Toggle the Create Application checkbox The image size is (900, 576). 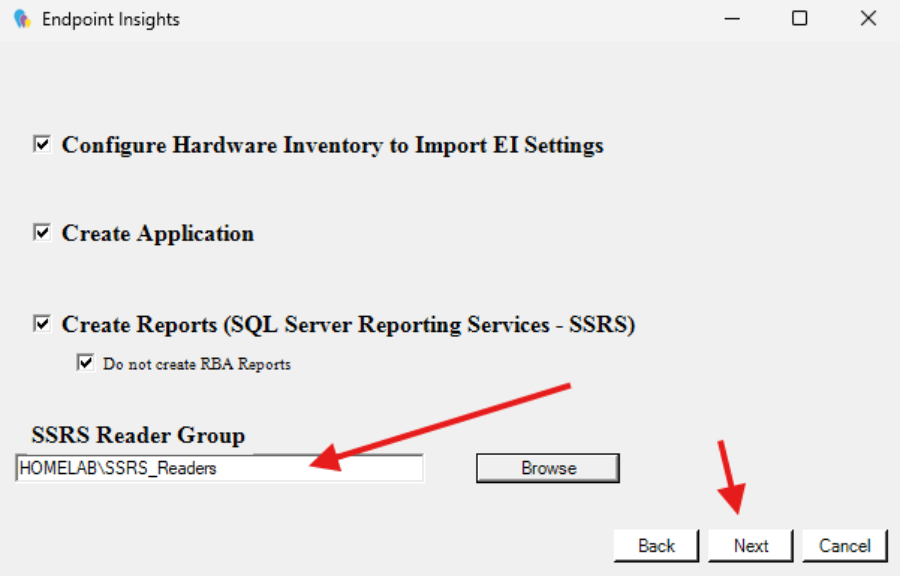40,232
